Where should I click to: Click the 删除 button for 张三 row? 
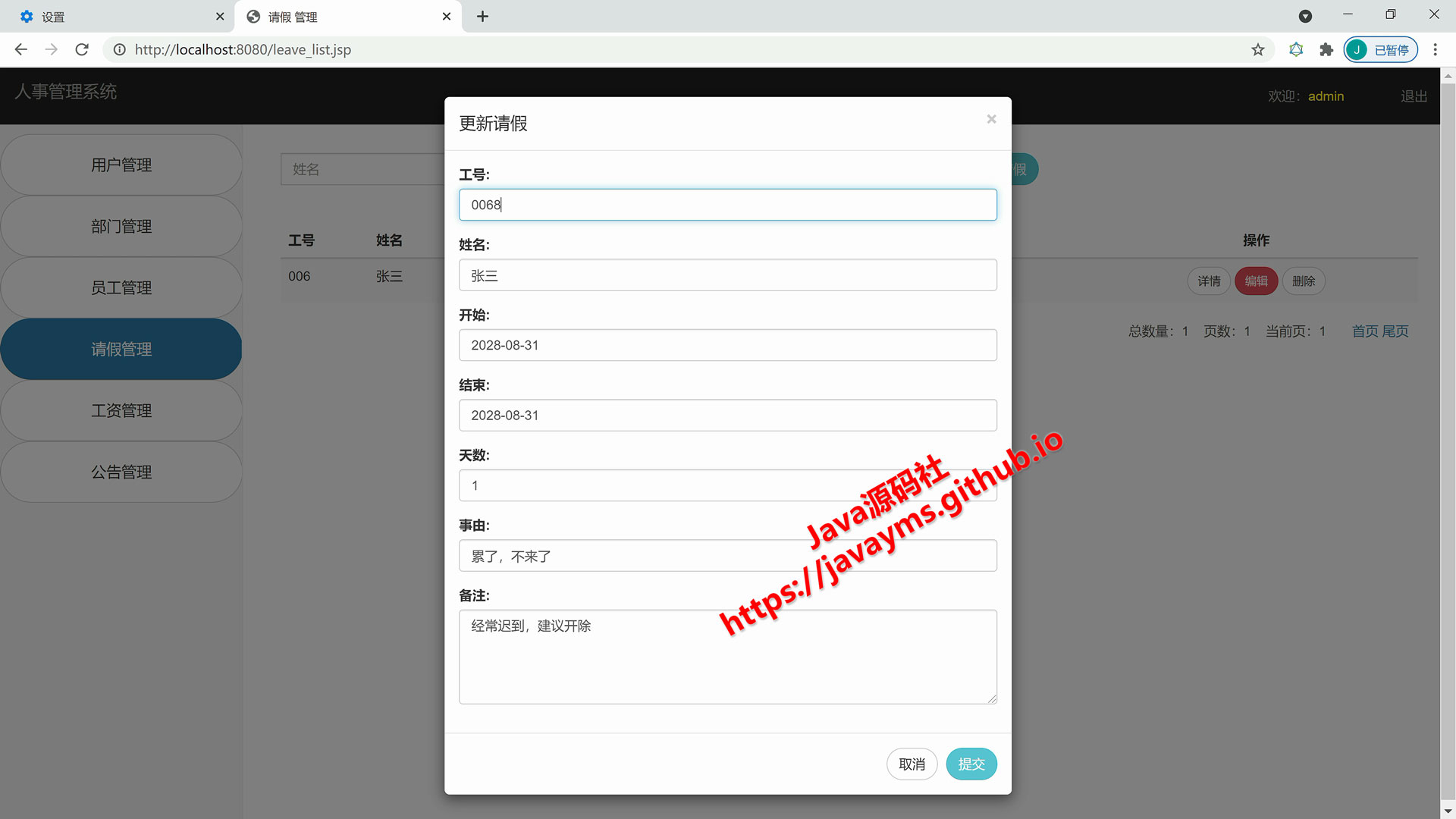tap(1304, 281)
